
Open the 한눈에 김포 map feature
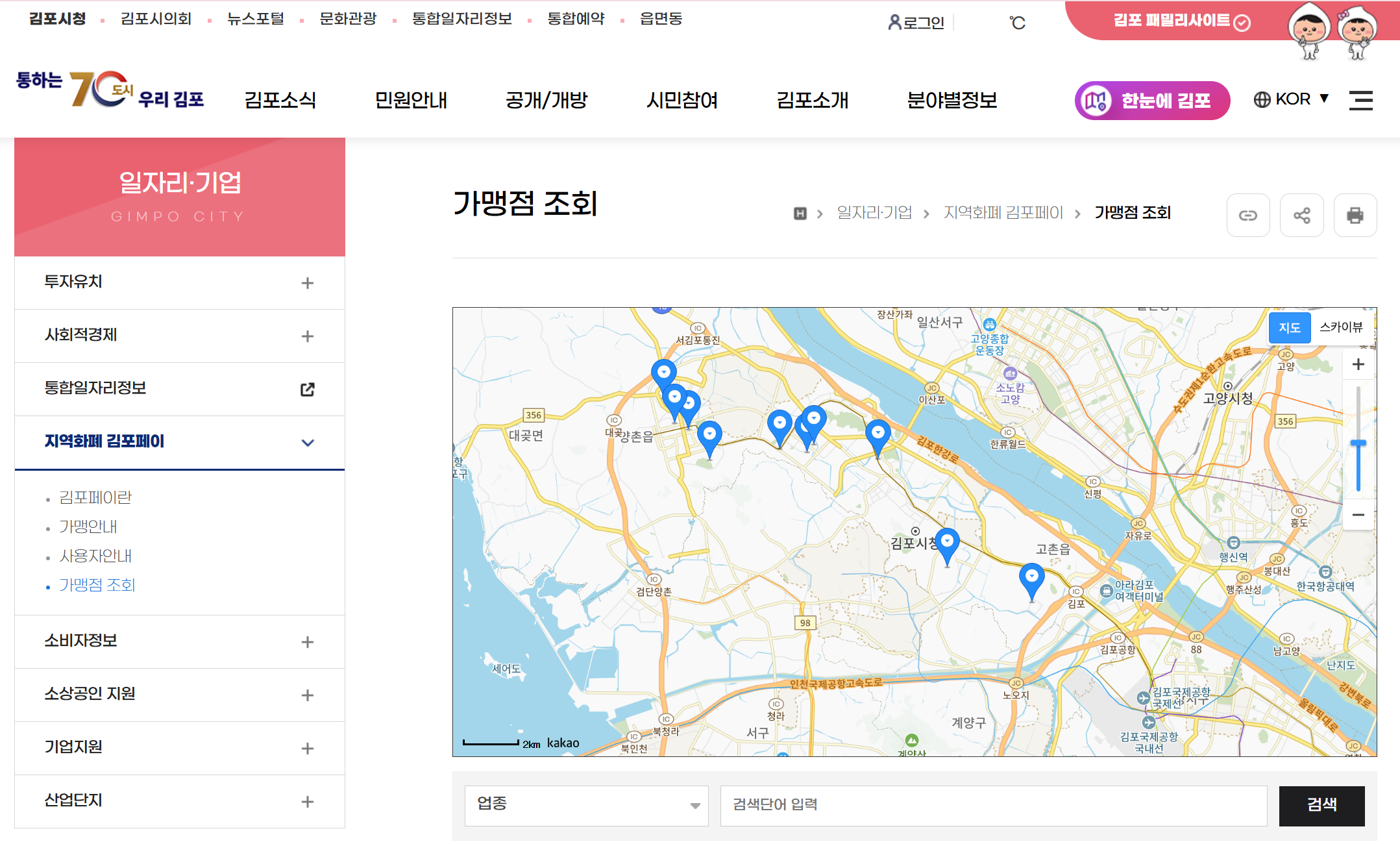tap(1151, 100)
